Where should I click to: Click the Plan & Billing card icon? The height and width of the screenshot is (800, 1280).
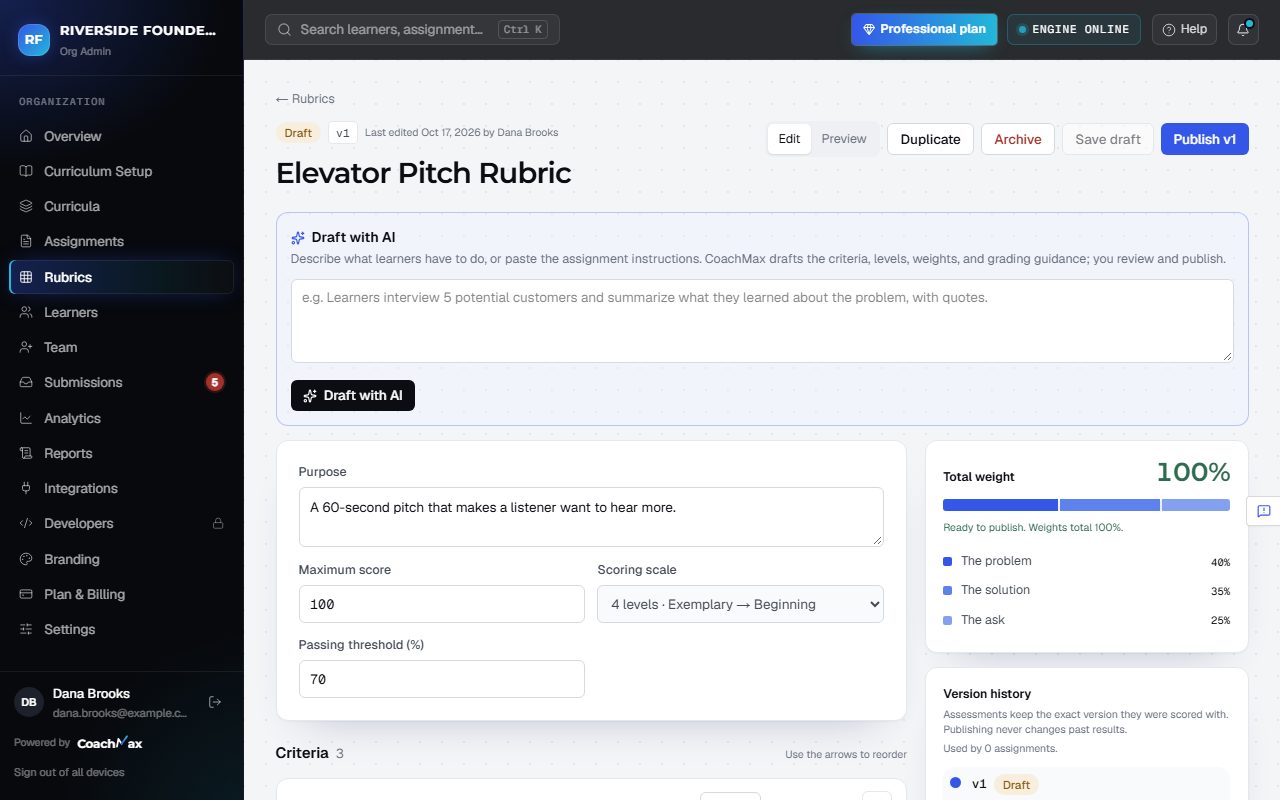tap(26, 594)
